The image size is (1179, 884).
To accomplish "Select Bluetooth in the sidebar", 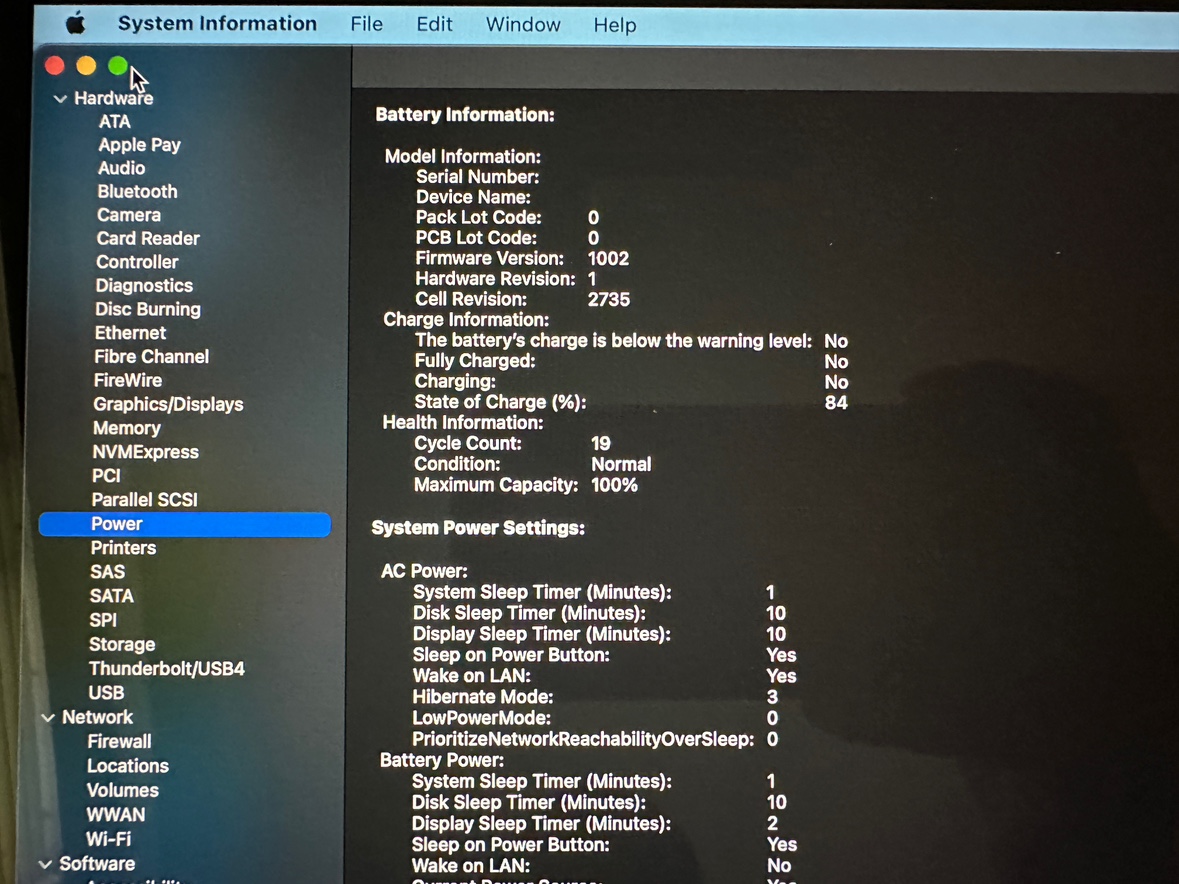I will coord(137,192).
